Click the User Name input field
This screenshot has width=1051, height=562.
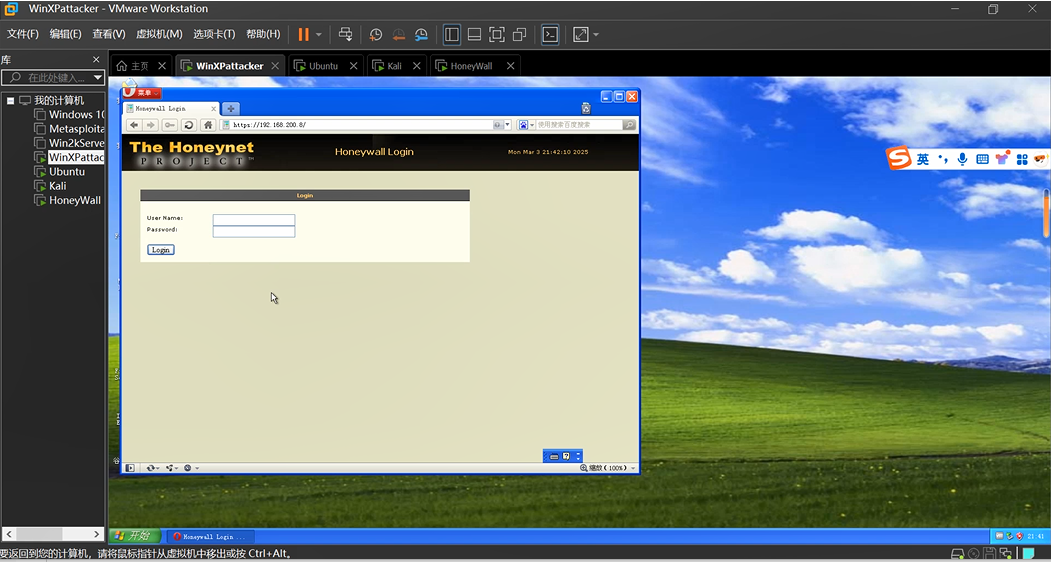click(x=254, y=219)
